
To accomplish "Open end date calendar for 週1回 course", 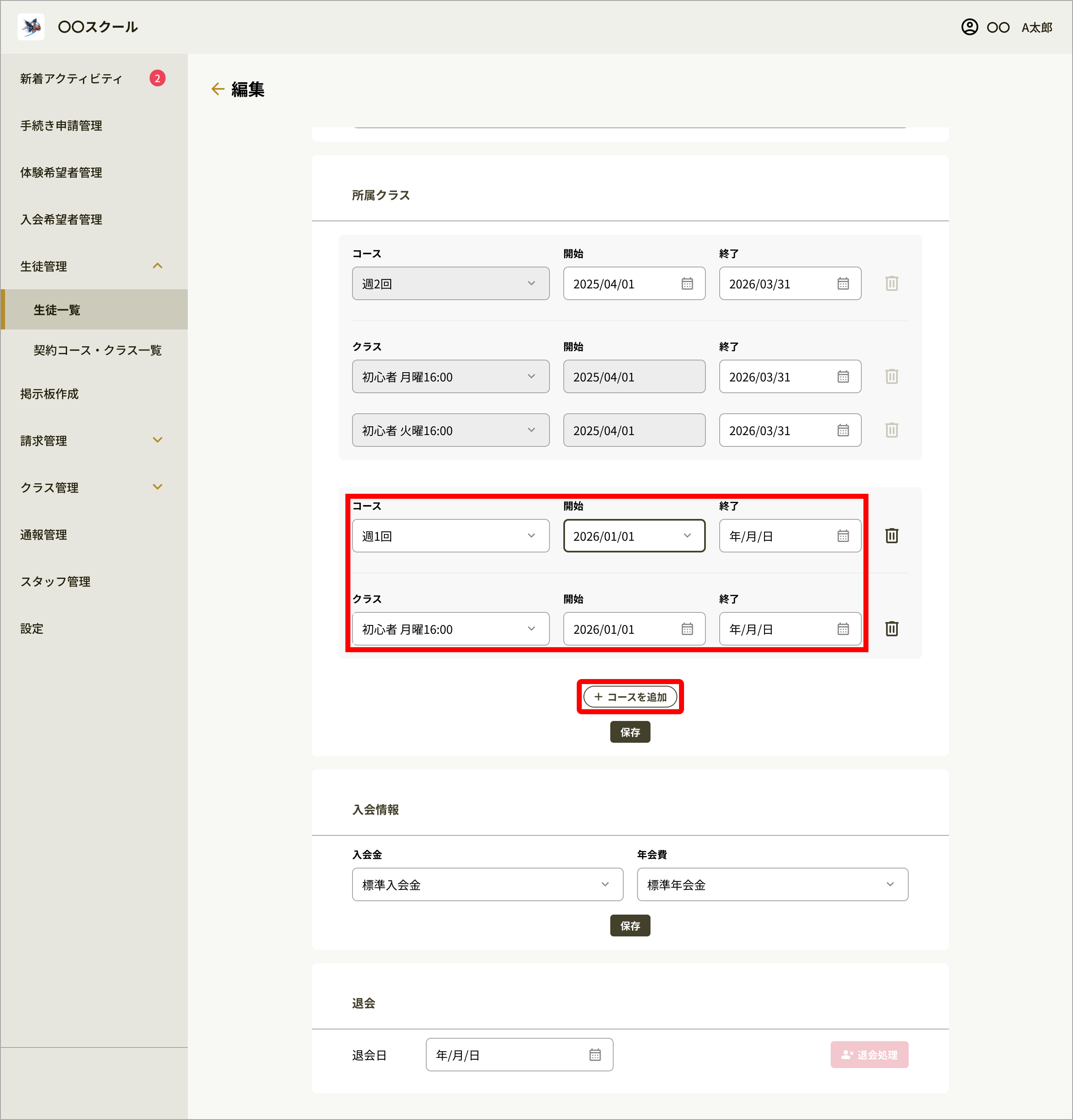I will (x=843, y=536).
